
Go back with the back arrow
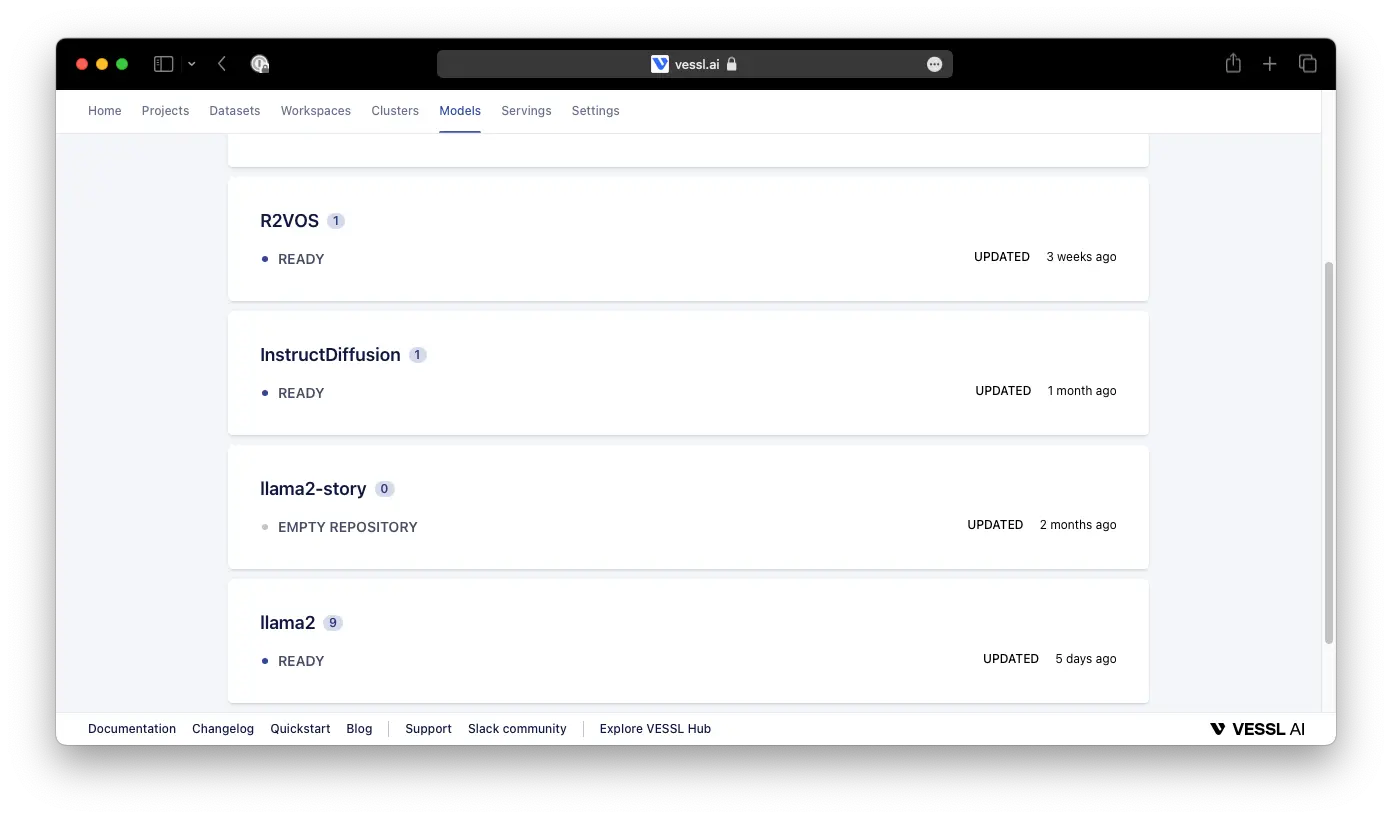[222, 64]
